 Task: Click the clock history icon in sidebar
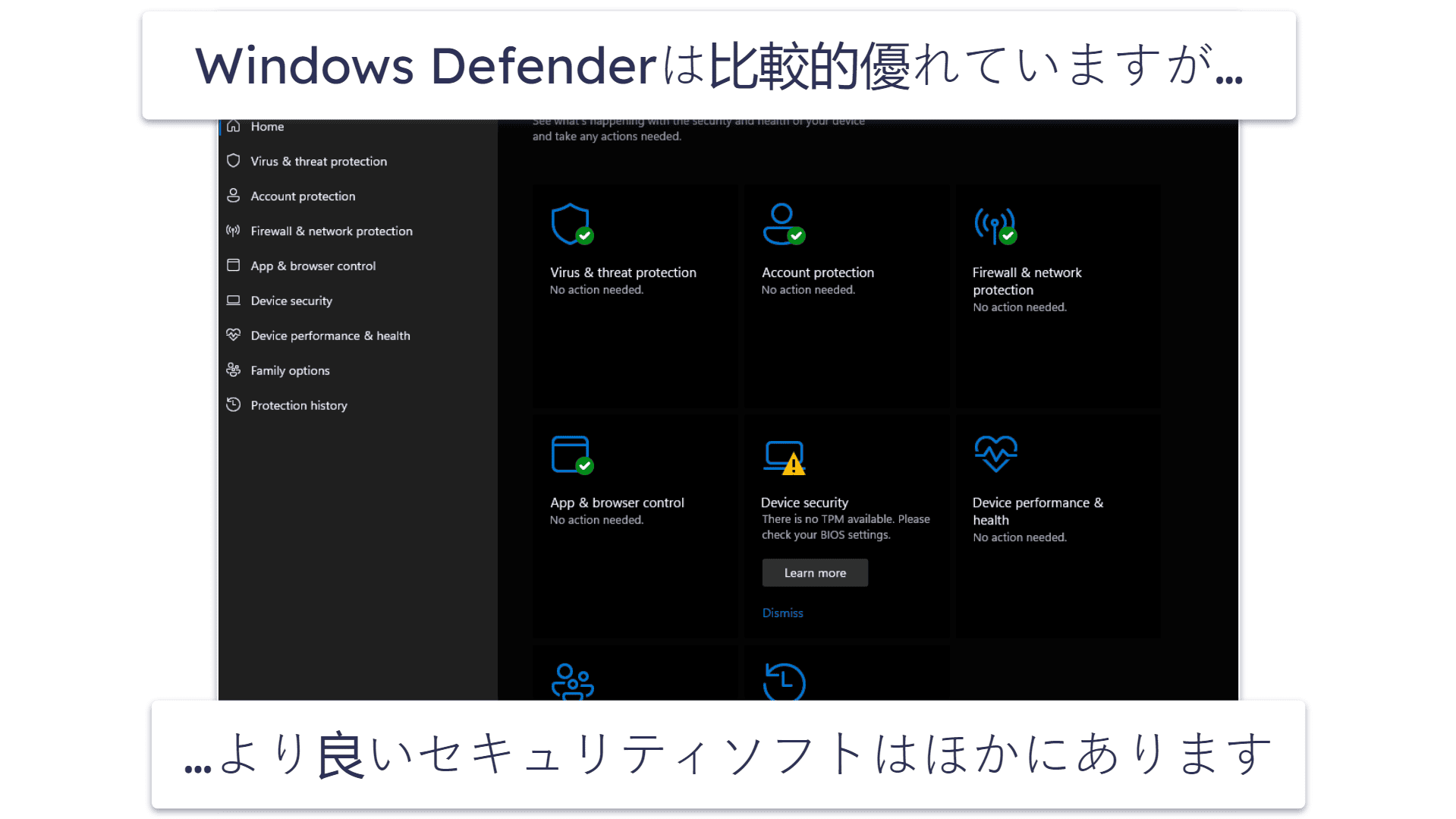(234, 405)
